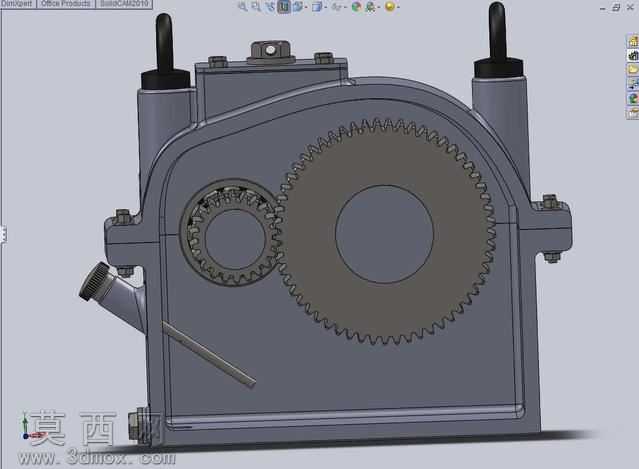Open the View Orientation icon
The width and height of the screenshot is (639, 469).
point(297,7)
